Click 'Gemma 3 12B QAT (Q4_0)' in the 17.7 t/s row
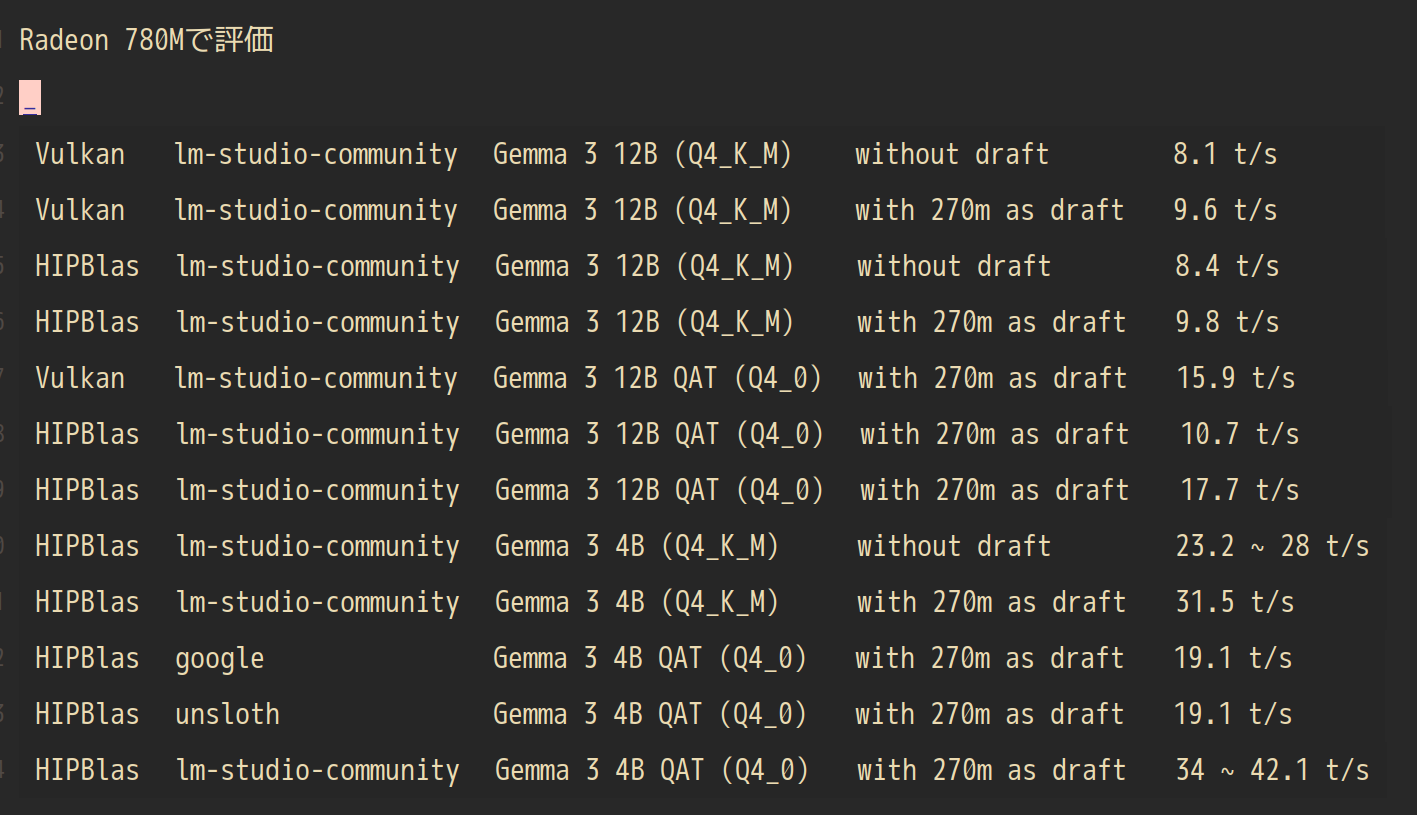 coord(660,491)
